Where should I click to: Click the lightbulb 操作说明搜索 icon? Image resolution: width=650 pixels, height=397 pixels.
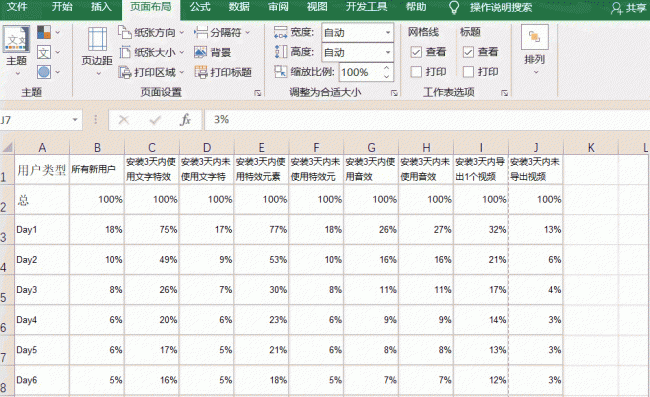[454, 7]
